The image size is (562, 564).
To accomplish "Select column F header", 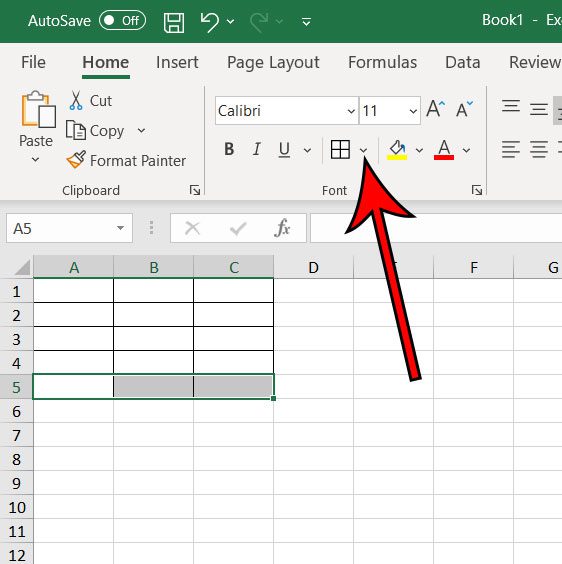I will tap(473, 267).
